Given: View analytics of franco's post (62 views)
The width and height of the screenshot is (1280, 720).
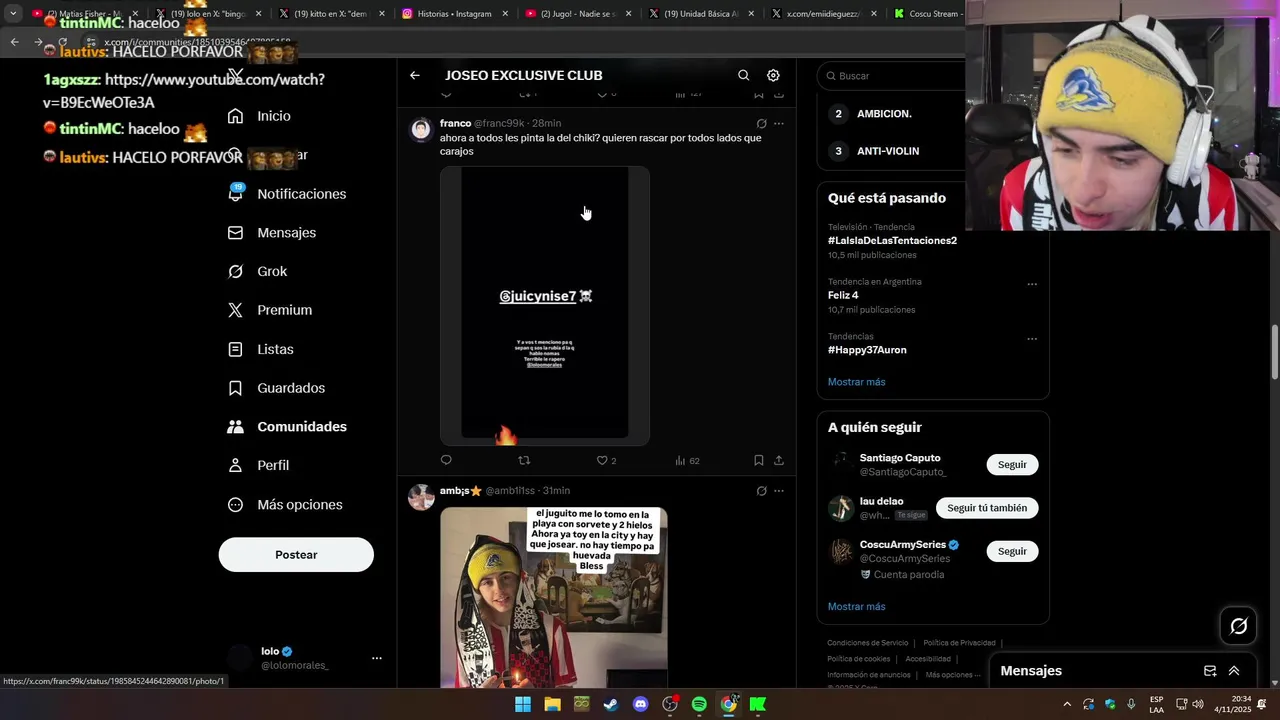Looking at the screenshot, I should 687,460.
